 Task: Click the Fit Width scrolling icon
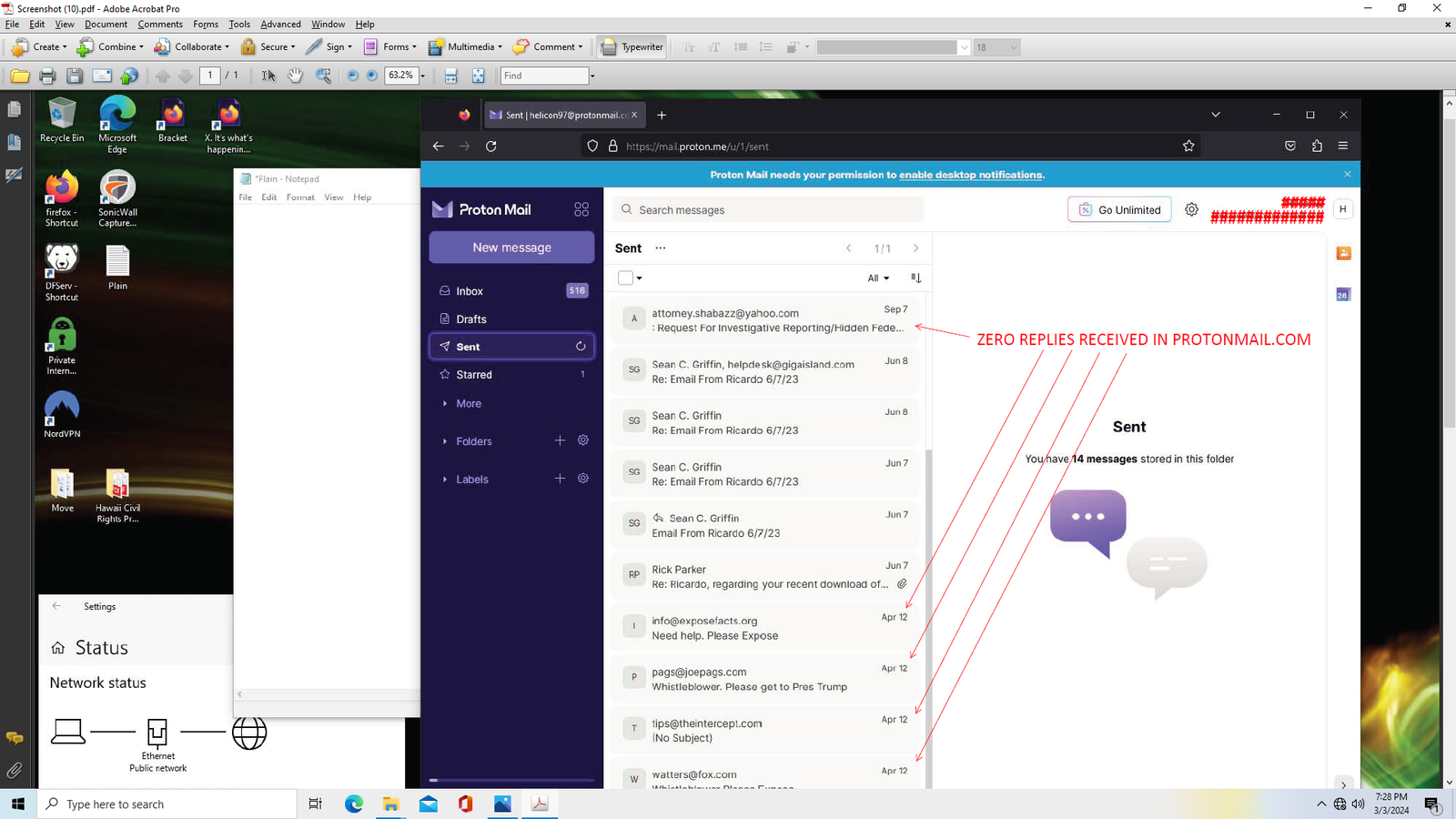point(450,76)
